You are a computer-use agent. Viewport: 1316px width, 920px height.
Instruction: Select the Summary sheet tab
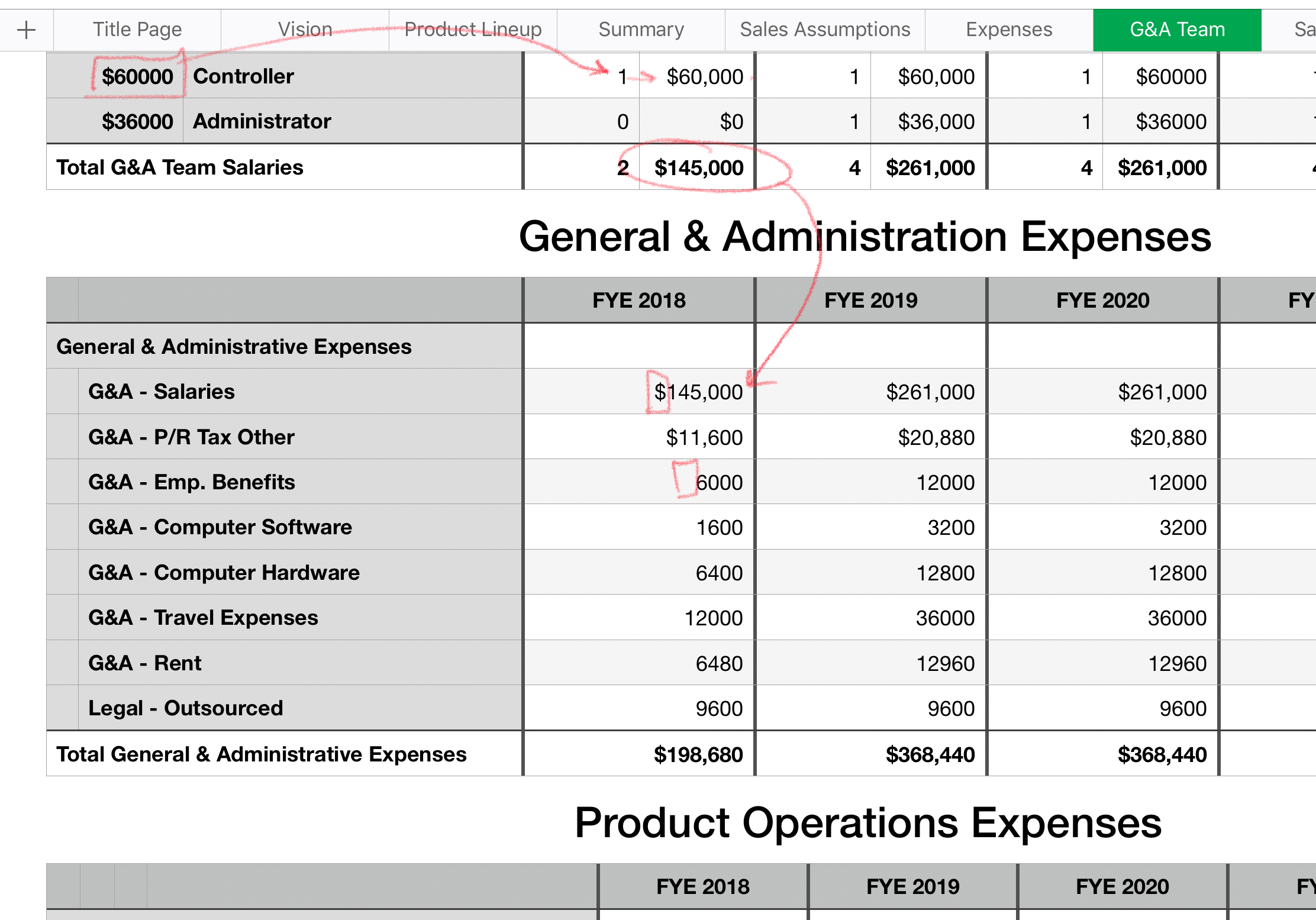pyautogui.click(x=641, y=30)
